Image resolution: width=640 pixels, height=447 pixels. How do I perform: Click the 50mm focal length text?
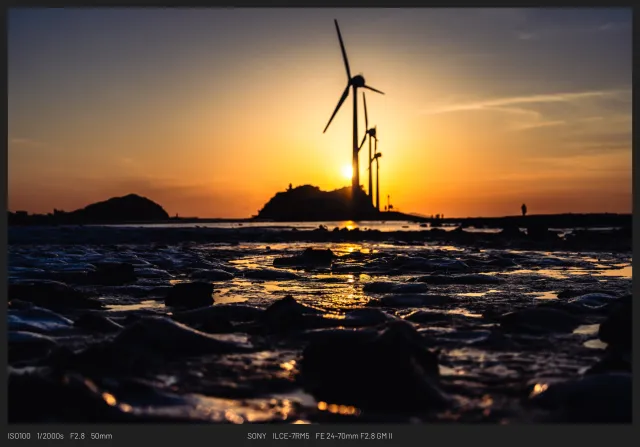(x=101, y=436)
